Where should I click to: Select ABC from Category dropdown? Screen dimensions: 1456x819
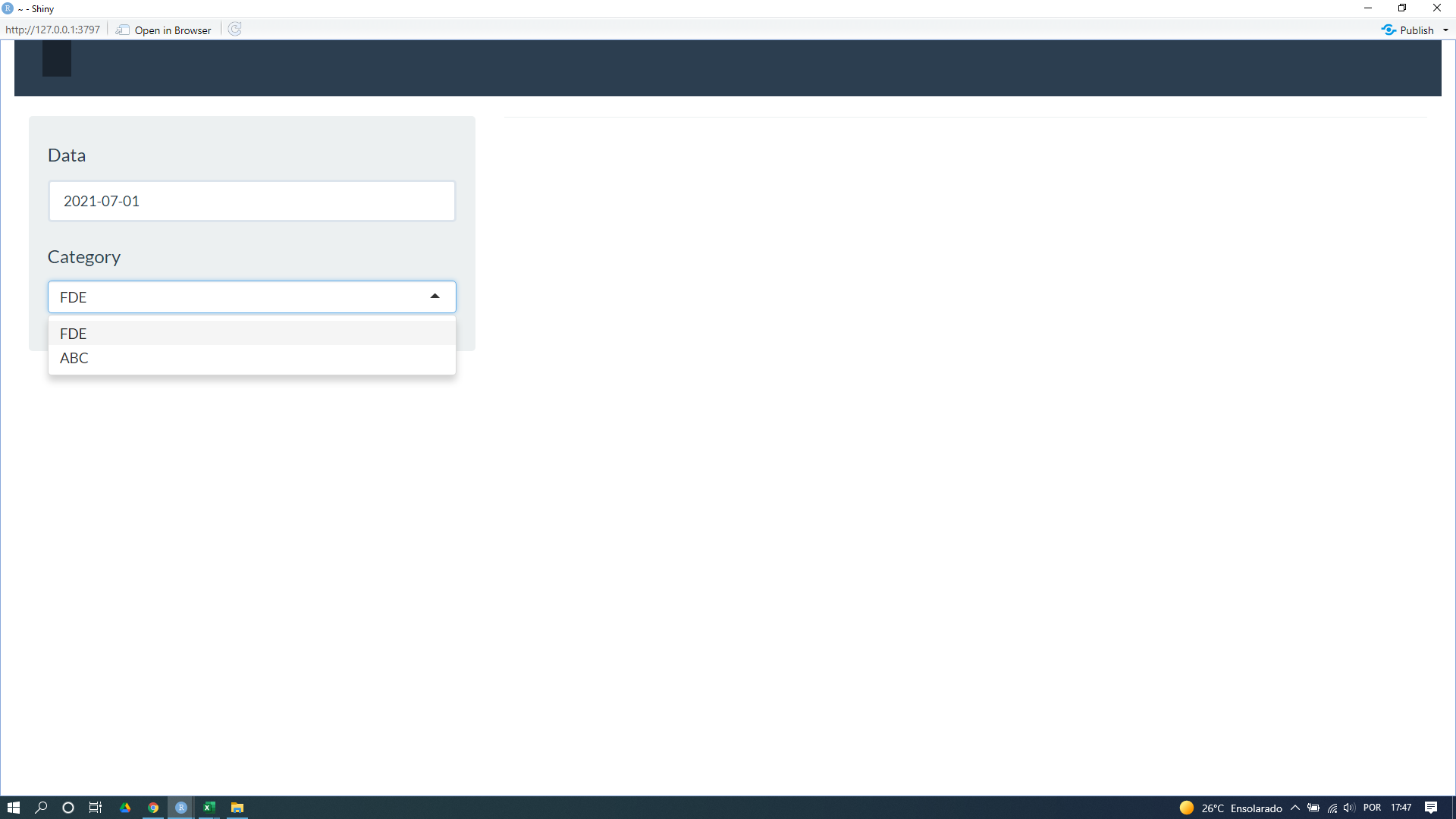click(x=74, y=357)
